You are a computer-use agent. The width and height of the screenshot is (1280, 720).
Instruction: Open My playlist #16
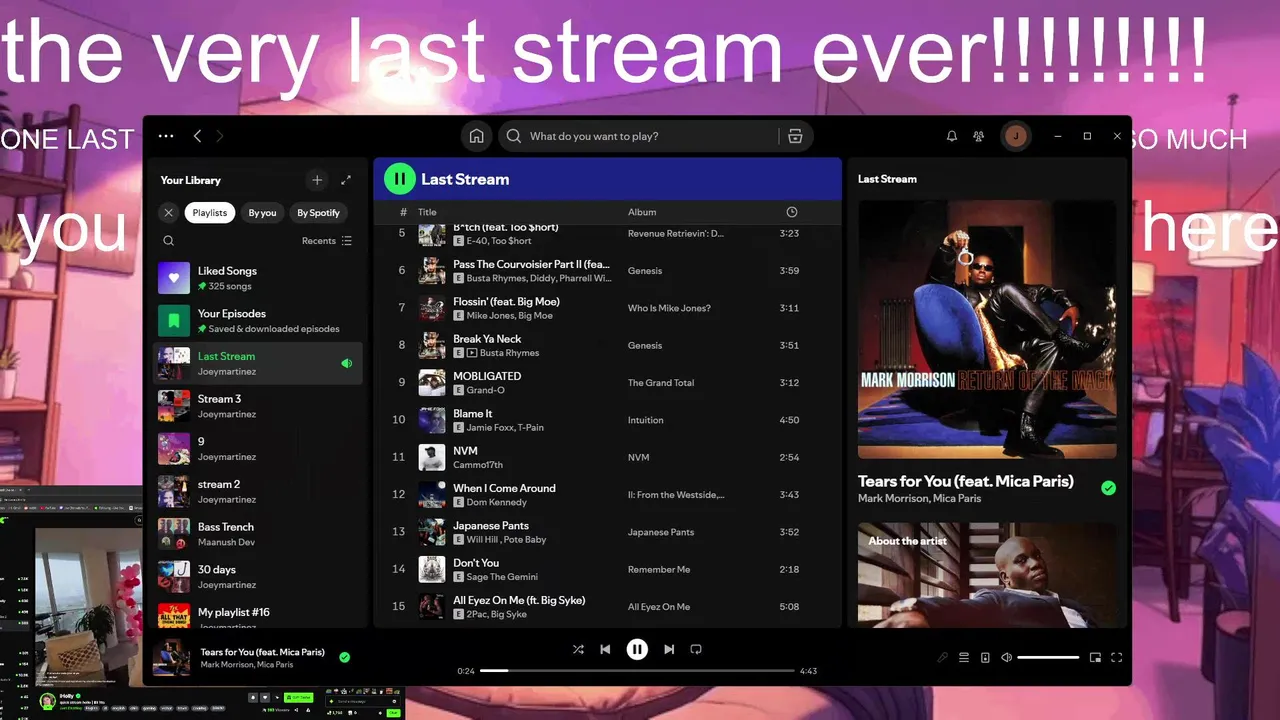pyautogui.click(x=258, y=614)
